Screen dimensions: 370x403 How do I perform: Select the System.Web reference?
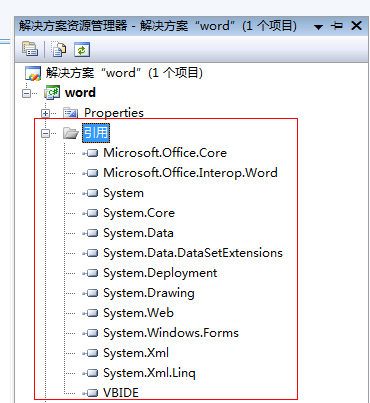(x=138, y=313)
